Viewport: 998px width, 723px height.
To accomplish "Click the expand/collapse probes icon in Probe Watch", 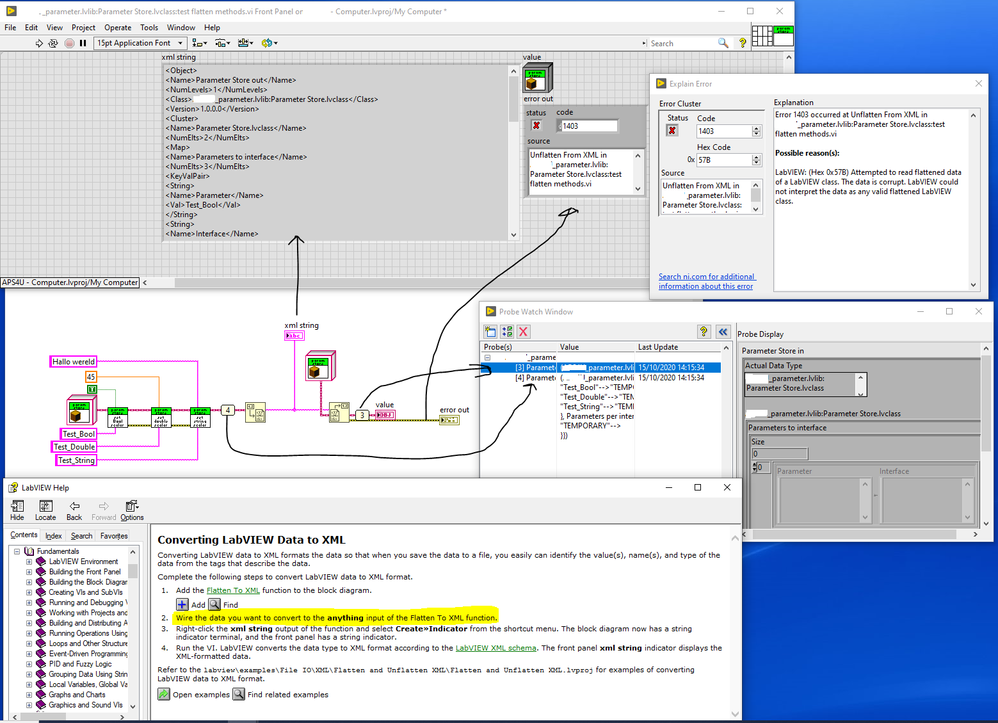I will tap(507, 332).
